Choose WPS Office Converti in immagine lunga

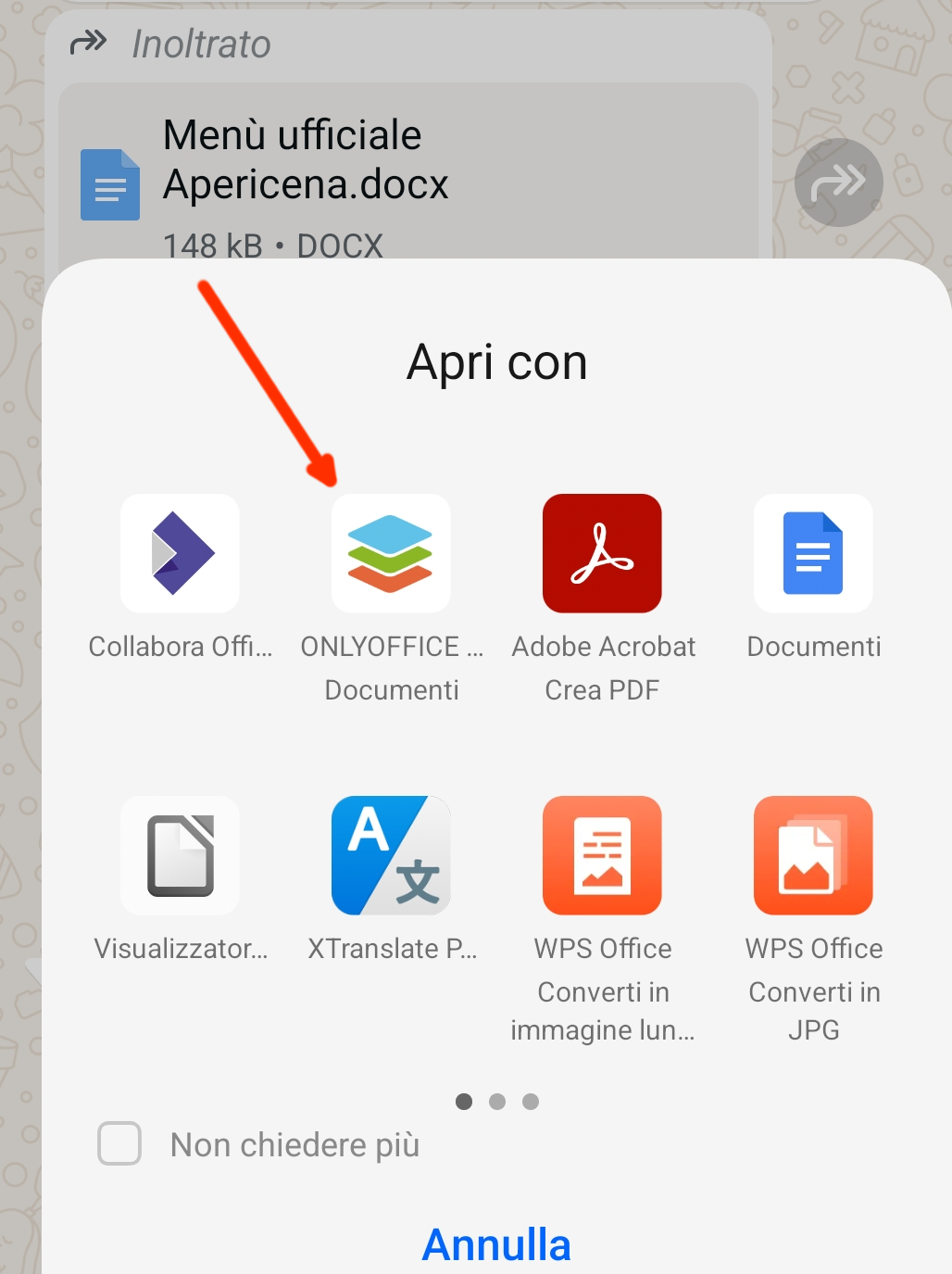coord(602,855)
